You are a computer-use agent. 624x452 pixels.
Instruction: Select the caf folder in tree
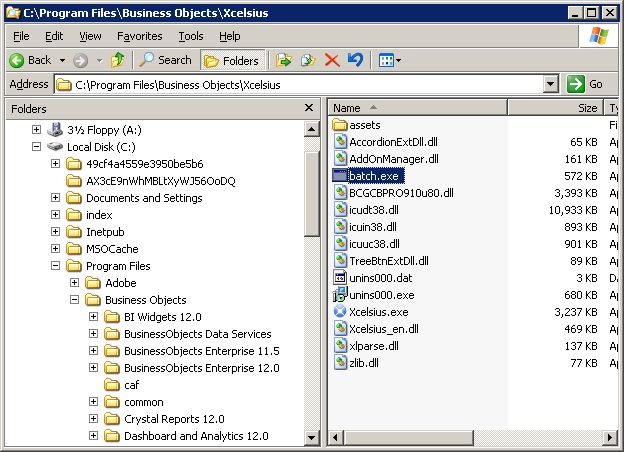131,385
